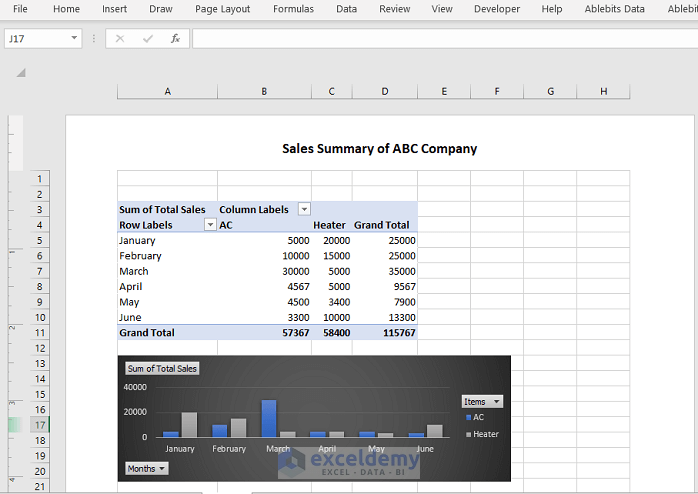
Task: Select the 'Grand Total' row label cell
Action: click(x=167, y=332)
